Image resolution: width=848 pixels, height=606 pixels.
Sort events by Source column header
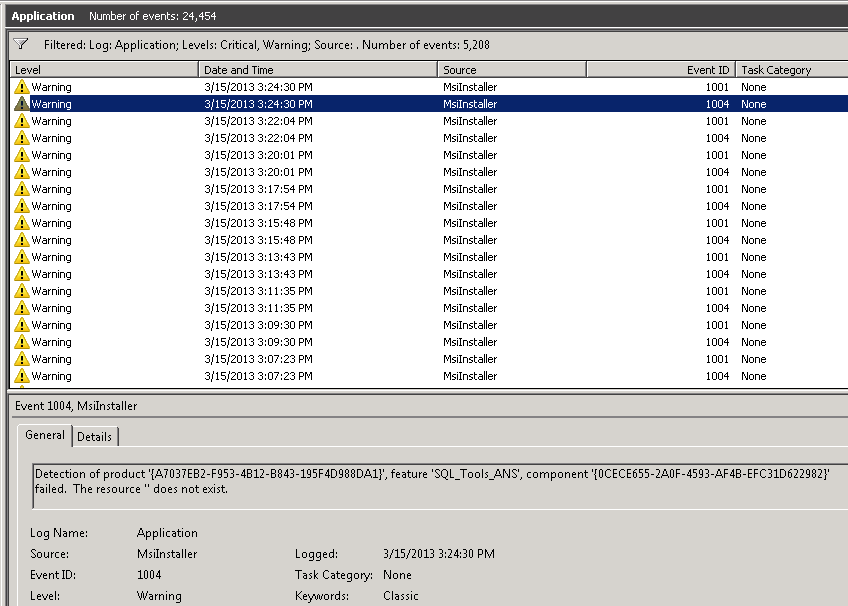click(x=510, y=70)
